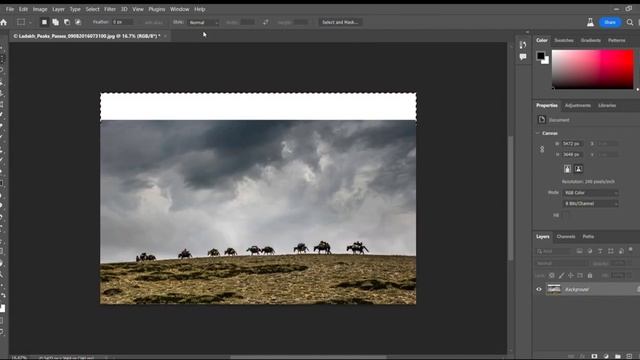This screenshot has width=640, height=360.
Task: Go to the Photoshop Home screen icon
Action: (4, 22)
